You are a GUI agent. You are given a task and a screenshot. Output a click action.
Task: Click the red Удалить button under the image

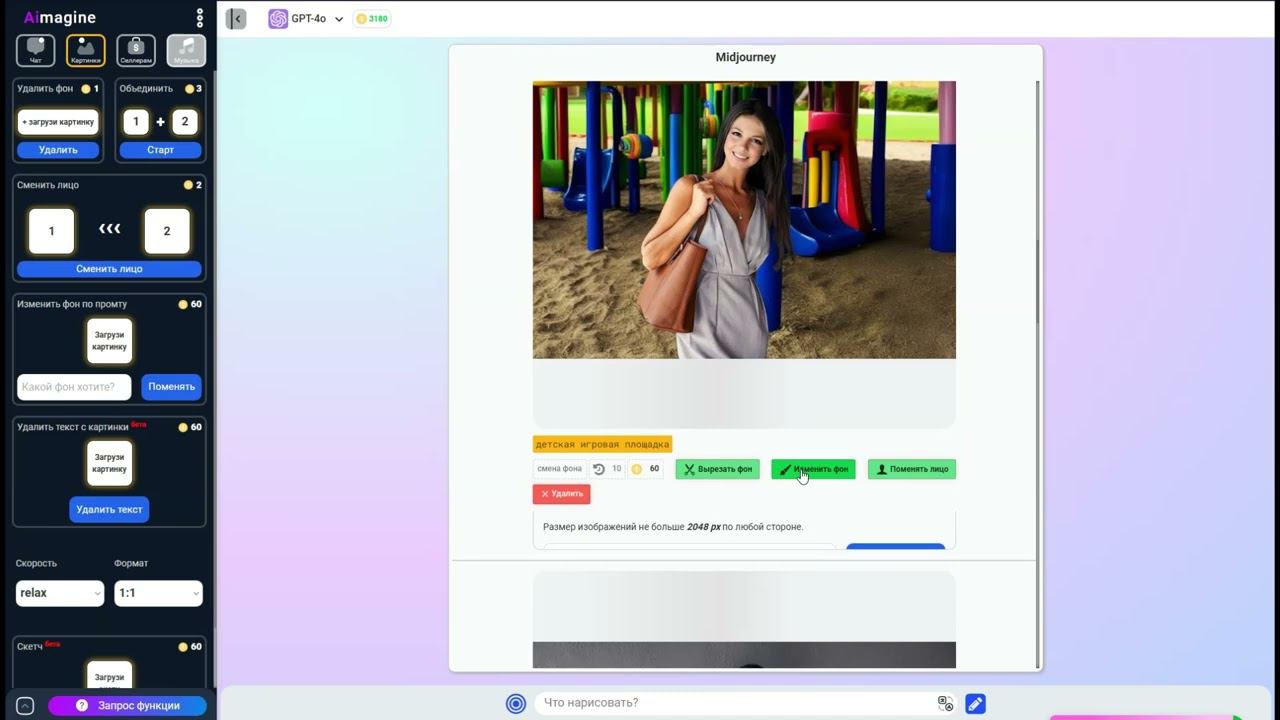pyautogui.click(x=561, y=494)
